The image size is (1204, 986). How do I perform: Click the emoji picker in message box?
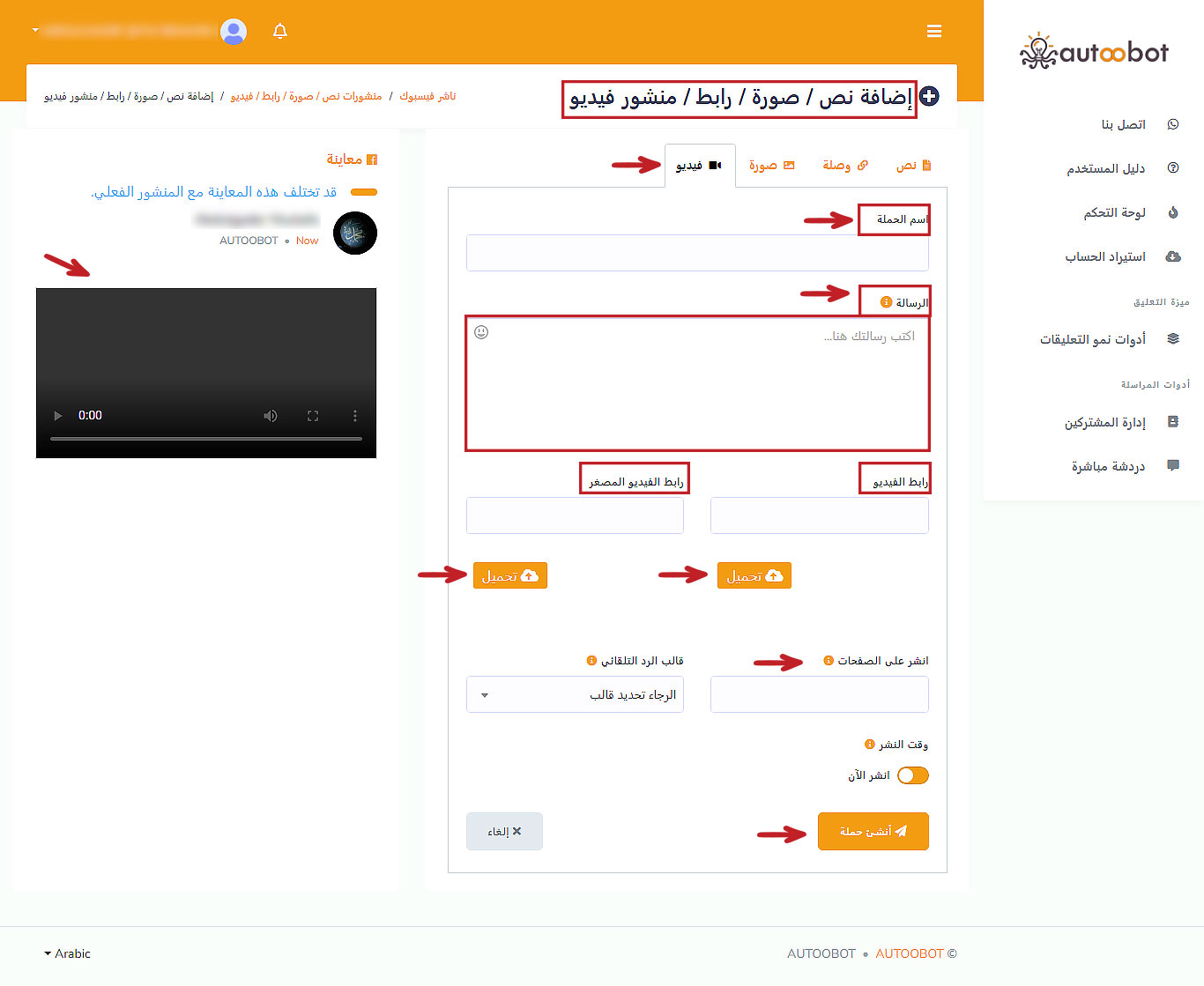coord(481,332)
